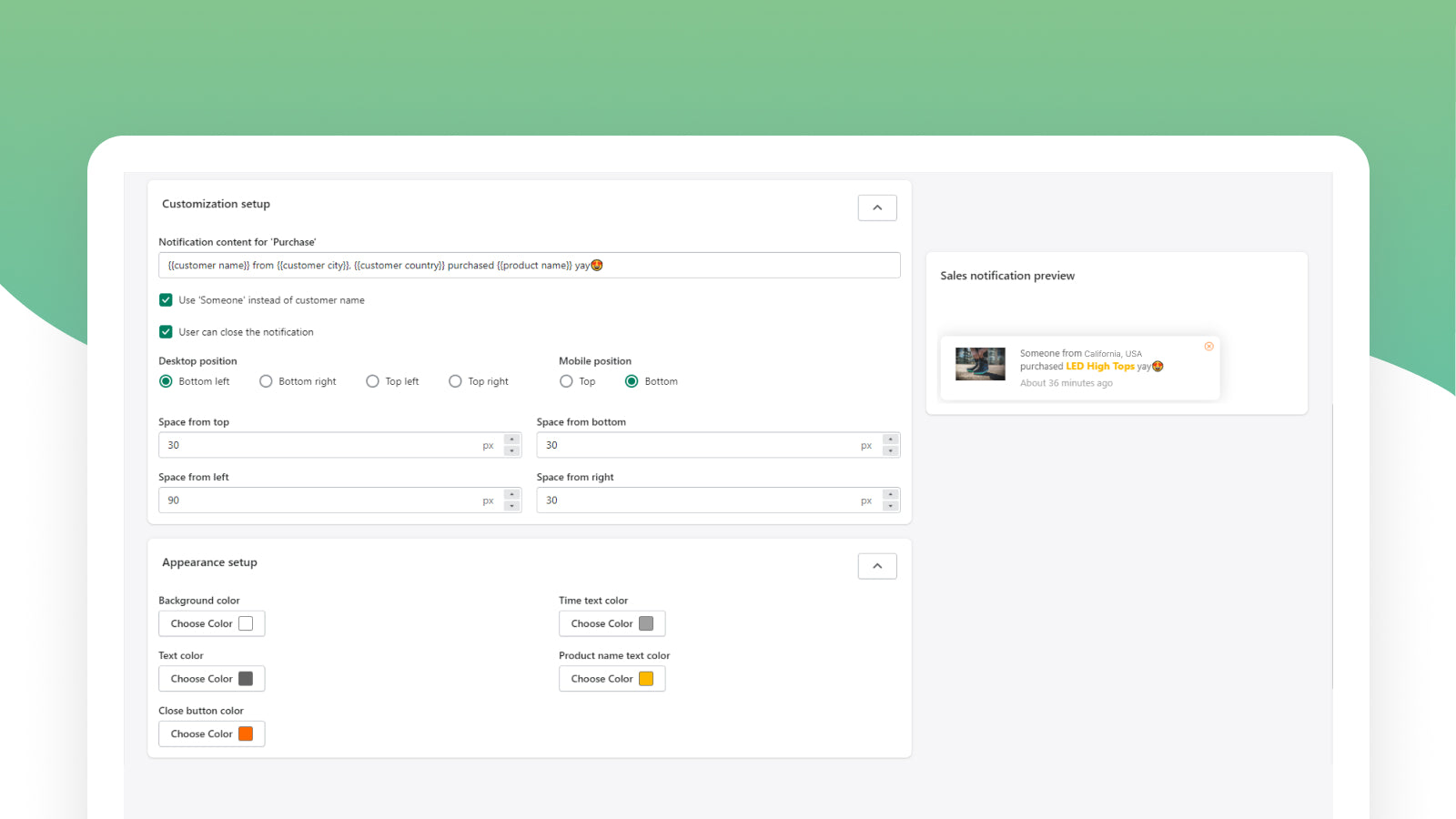Increase the Space from bottom value
Screen dimensions: 1456x819
pyautogui.click(x=890, y=440)
